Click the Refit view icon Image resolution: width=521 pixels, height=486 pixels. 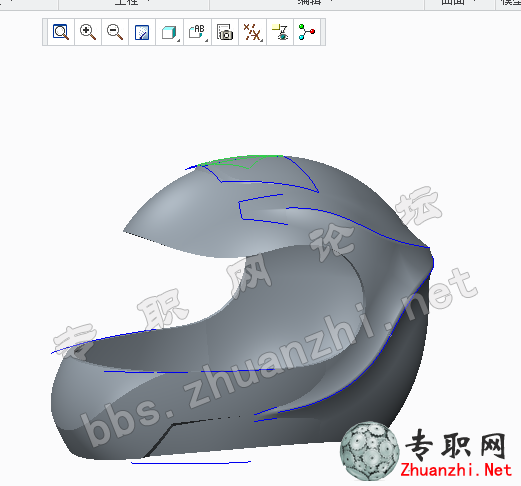61,32
